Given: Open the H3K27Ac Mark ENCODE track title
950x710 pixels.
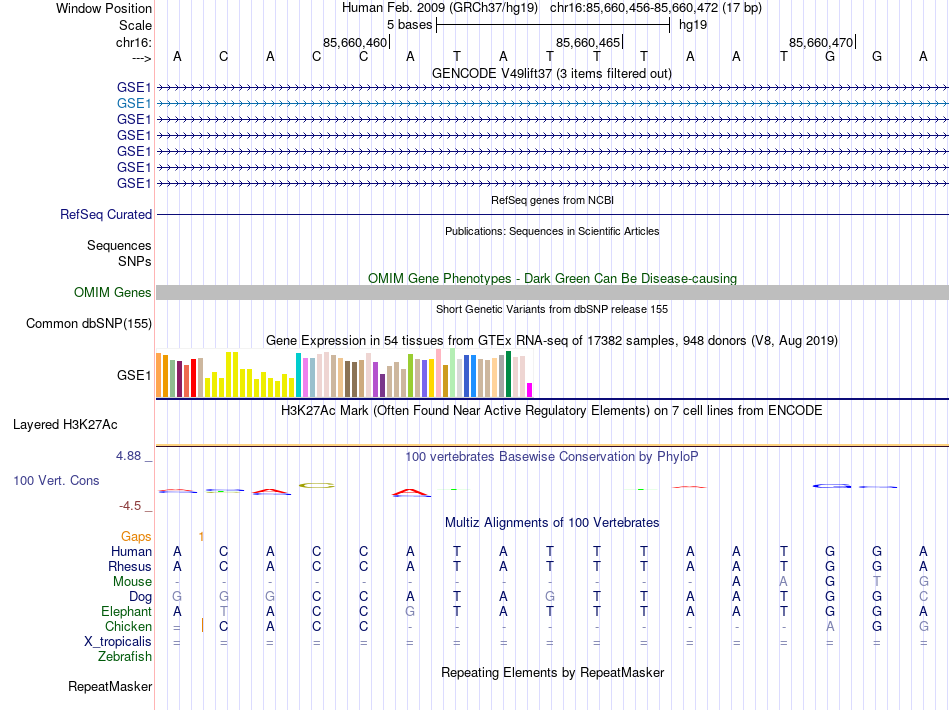Looking at the screenshot, I should [552, 411].
